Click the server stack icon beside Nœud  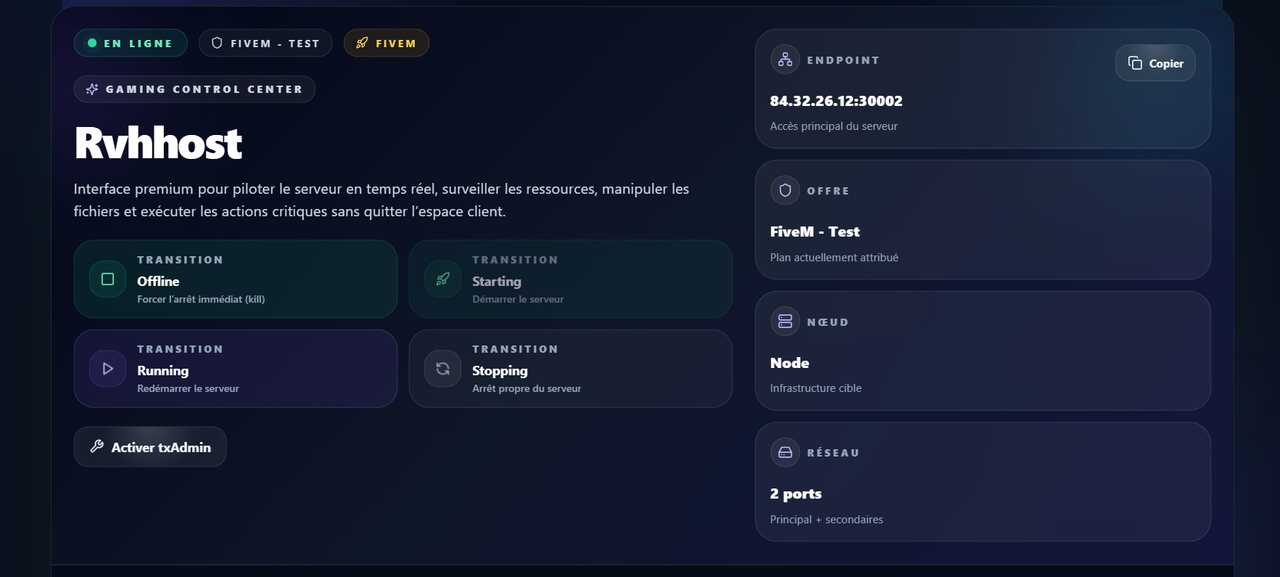[x=785, y=321]
